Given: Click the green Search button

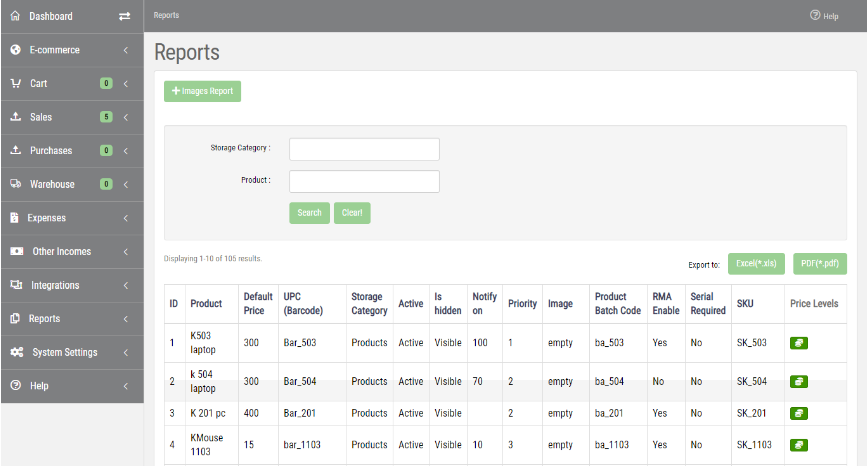Looking at the screenshot, I should pyautogui.click(x=309, y=213).
